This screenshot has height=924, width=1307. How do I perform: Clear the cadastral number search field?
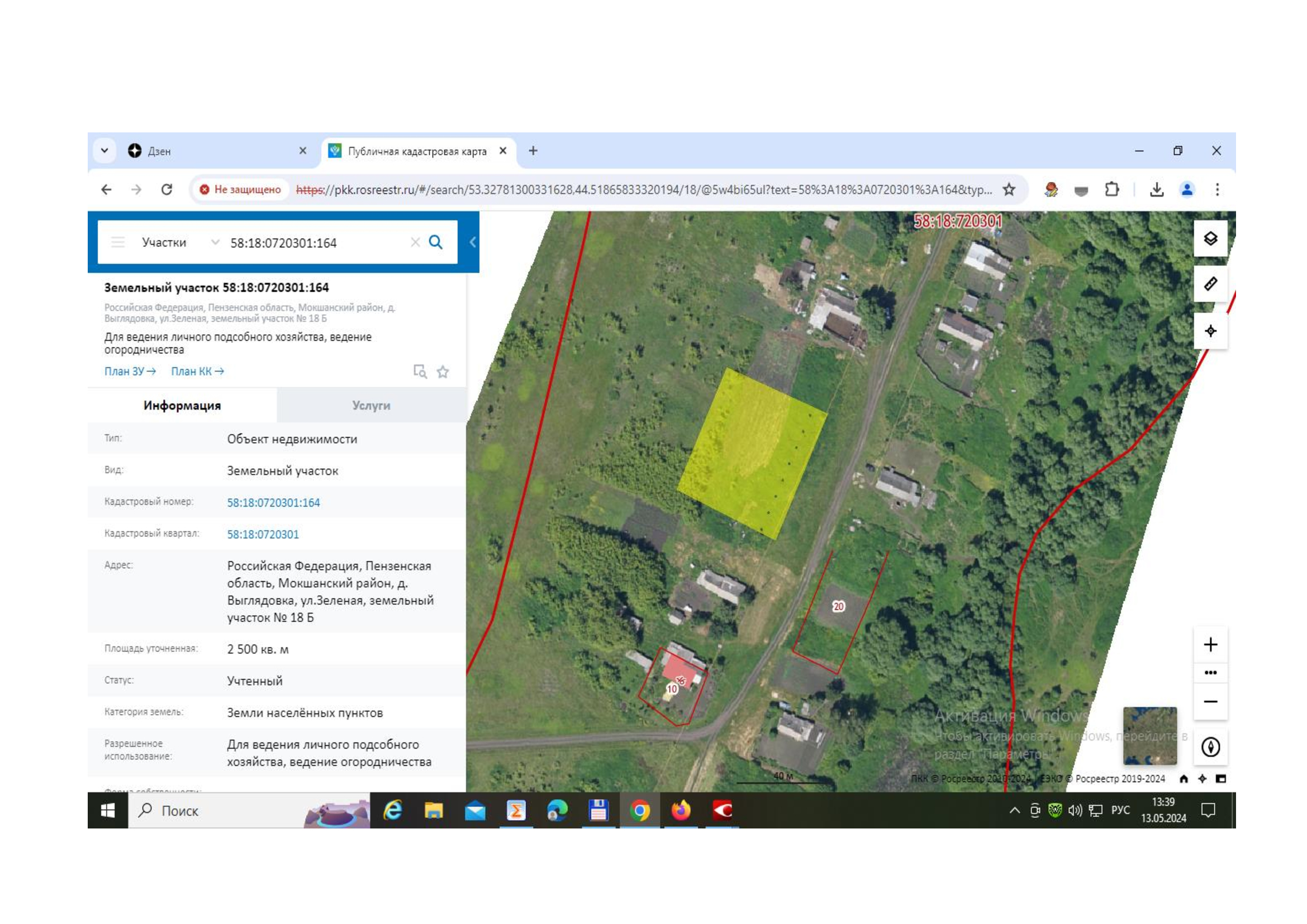(415, 242)
